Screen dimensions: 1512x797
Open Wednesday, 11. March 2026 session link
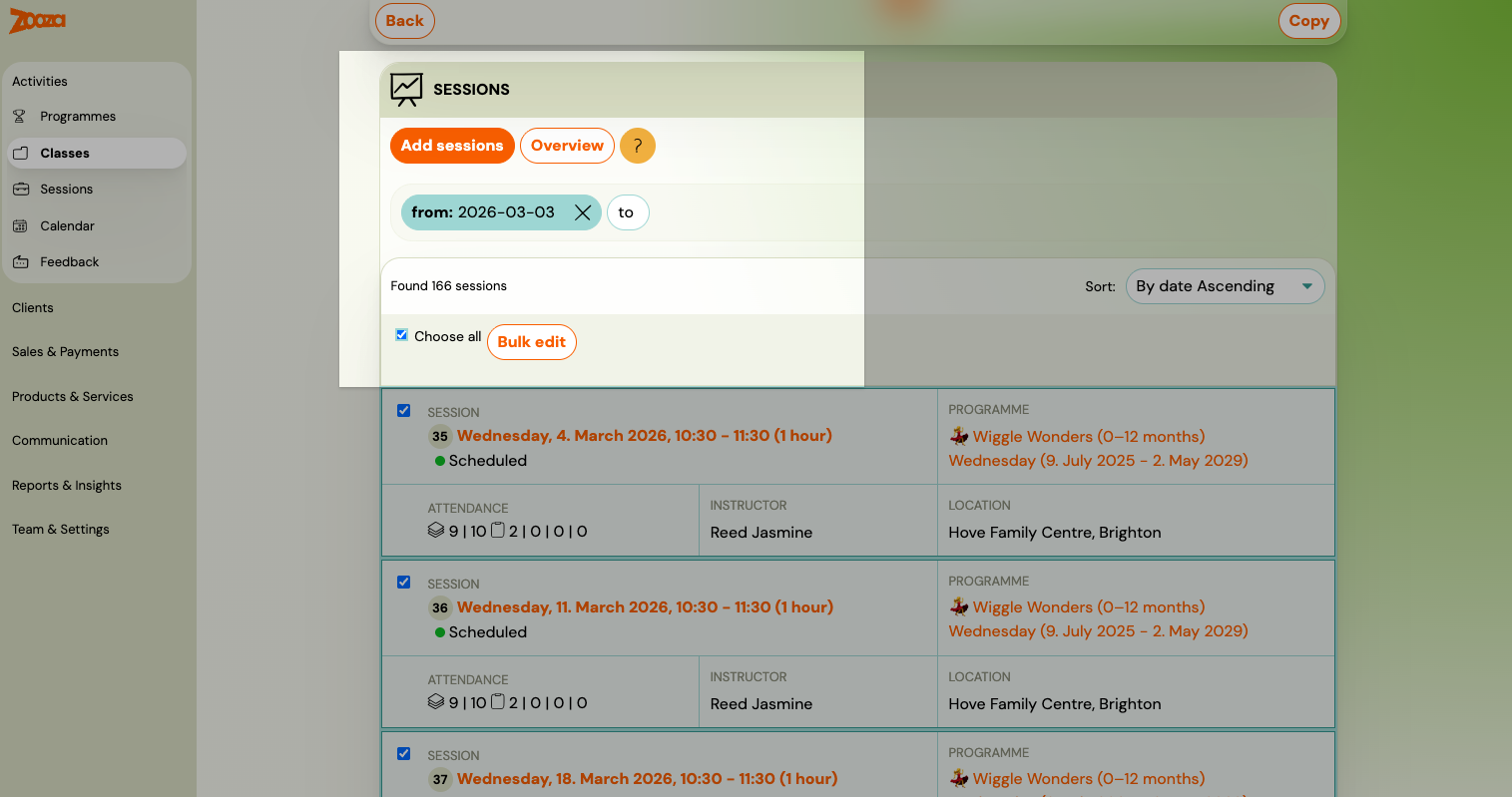point(645,607)
